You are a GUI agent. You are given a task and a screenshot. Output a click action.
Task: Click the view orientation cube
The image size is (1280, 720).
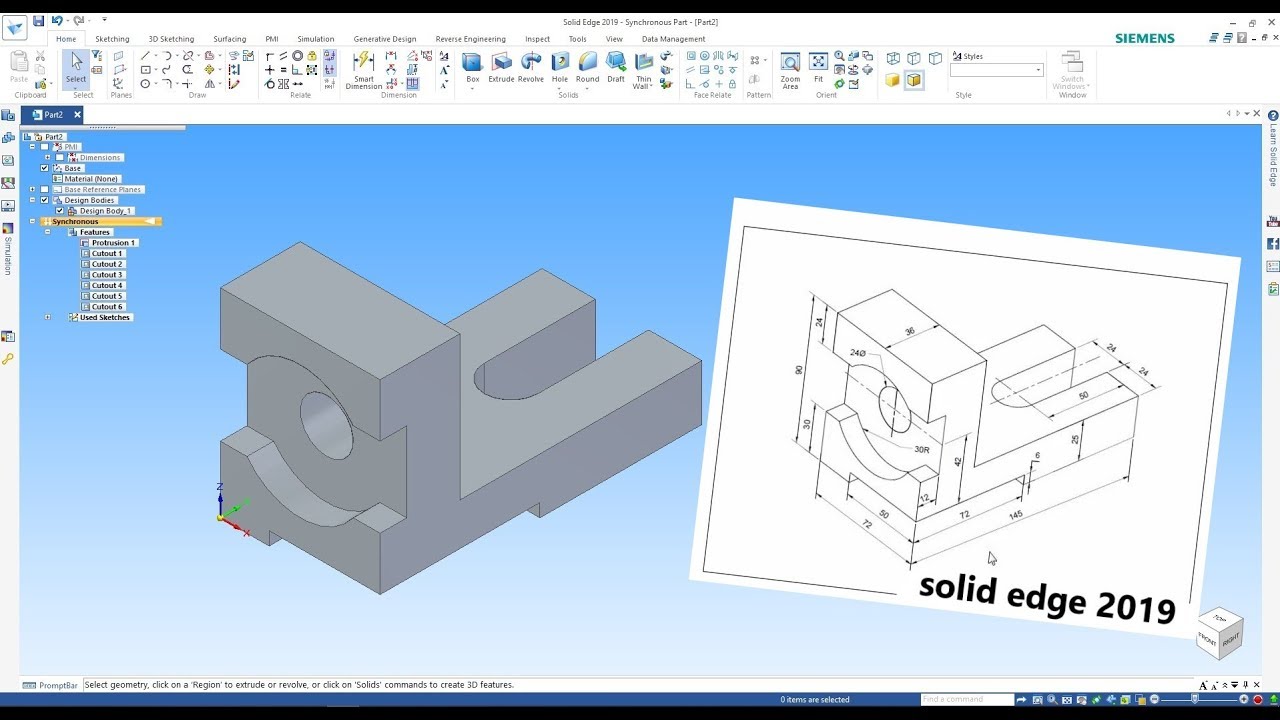pos(1220,632)
